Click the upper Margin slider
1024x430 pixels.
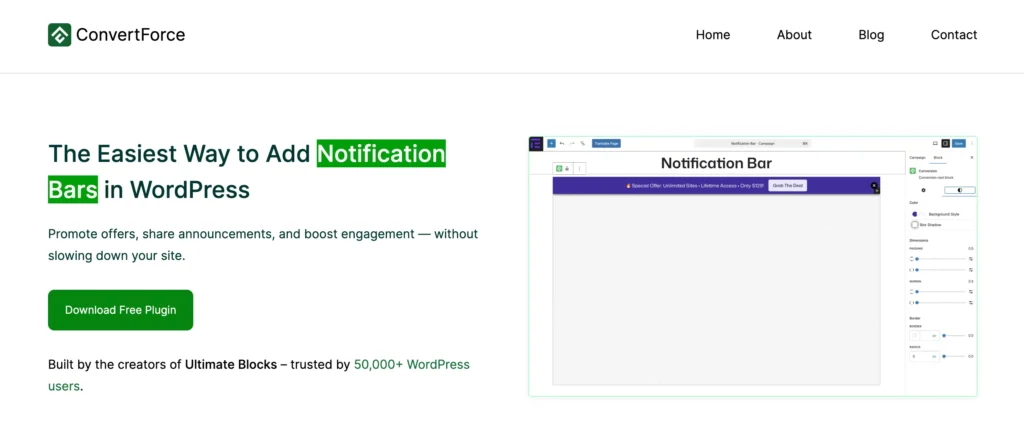pyautogui.click(x=941, y=291)
